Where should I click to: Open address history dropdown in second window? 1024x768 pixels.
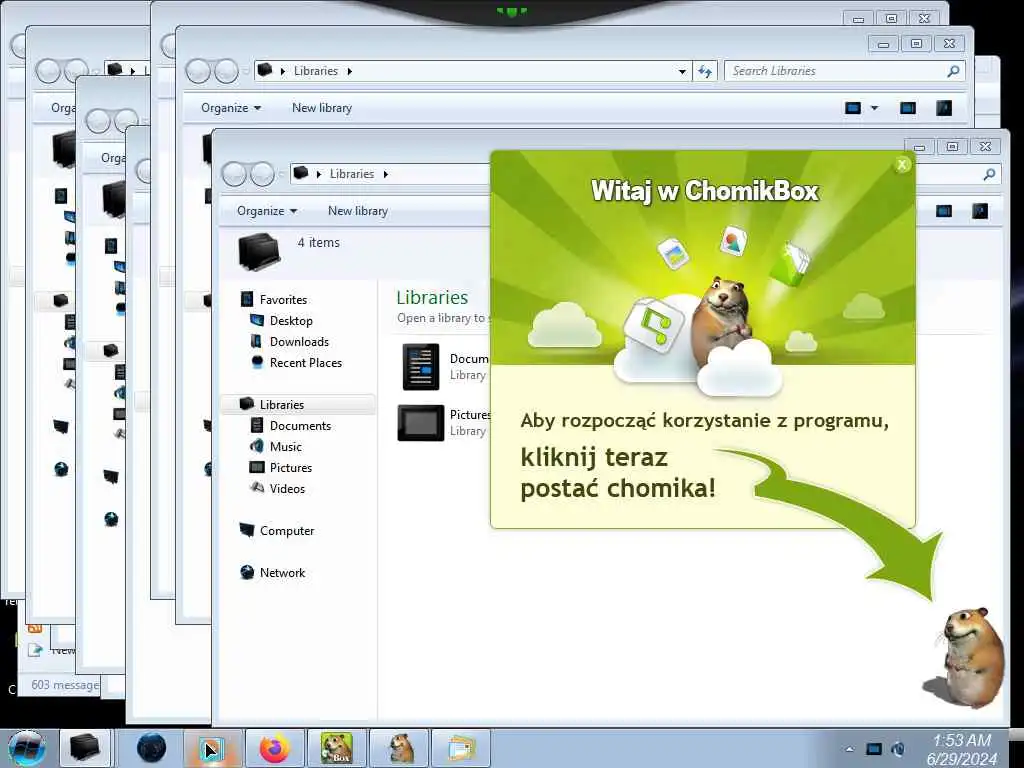[x=682, y=71]
